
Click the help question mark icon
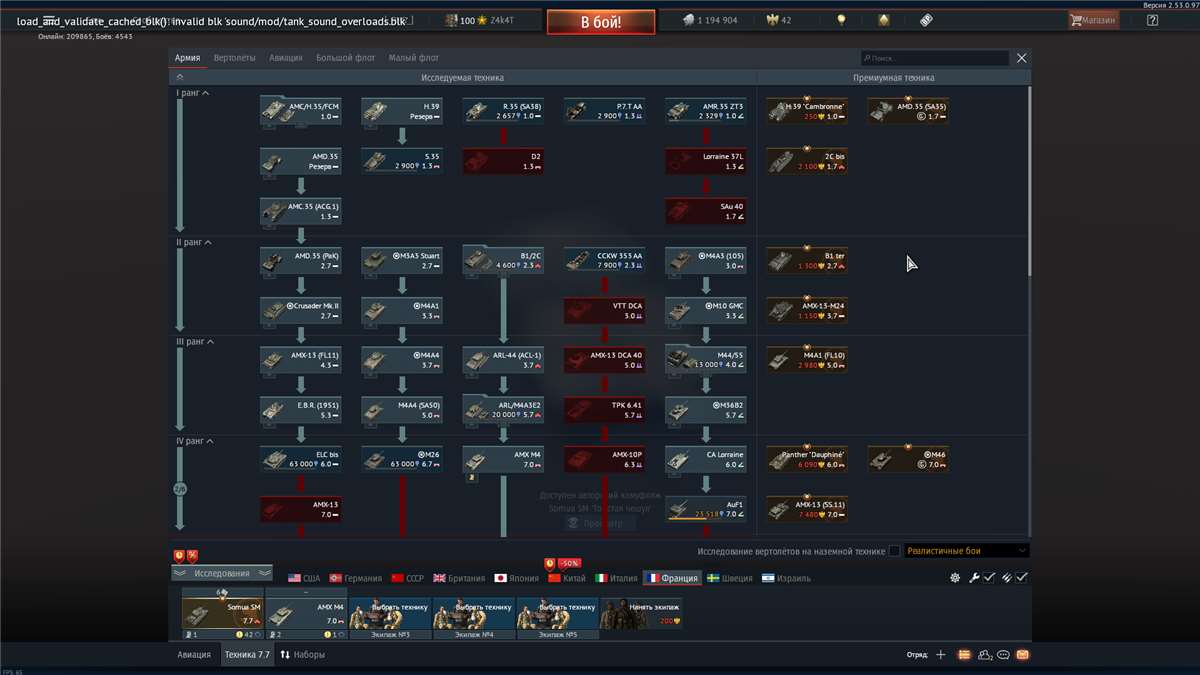[x=1152, y=20]
